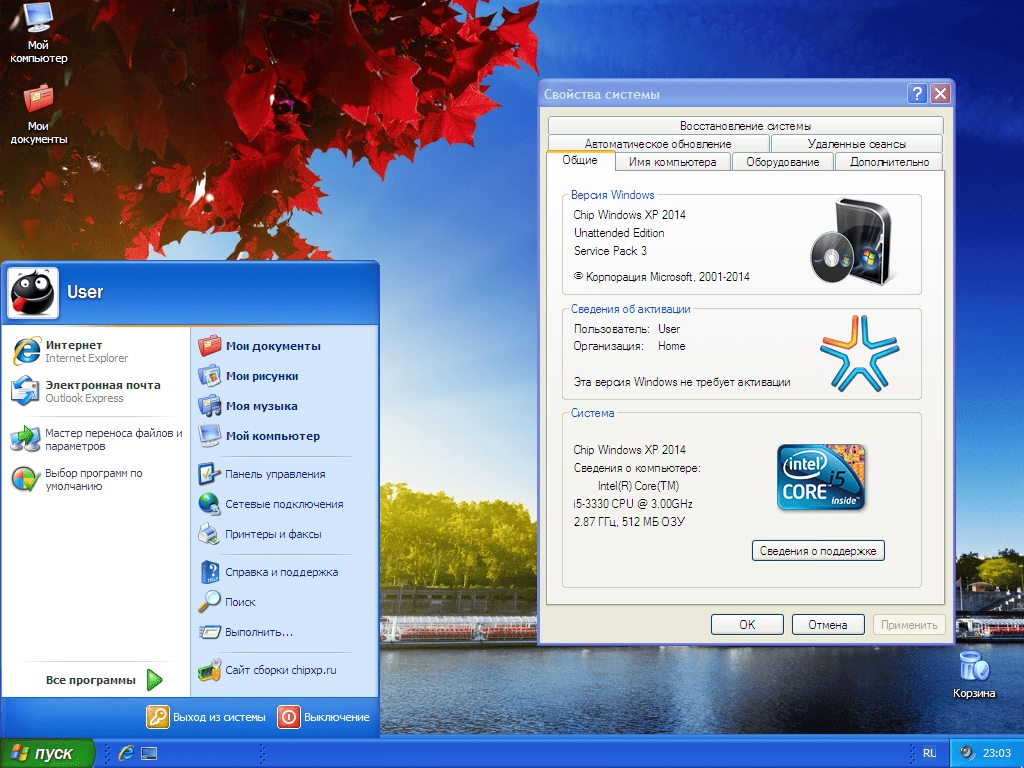Select the Общие tab

580,160
